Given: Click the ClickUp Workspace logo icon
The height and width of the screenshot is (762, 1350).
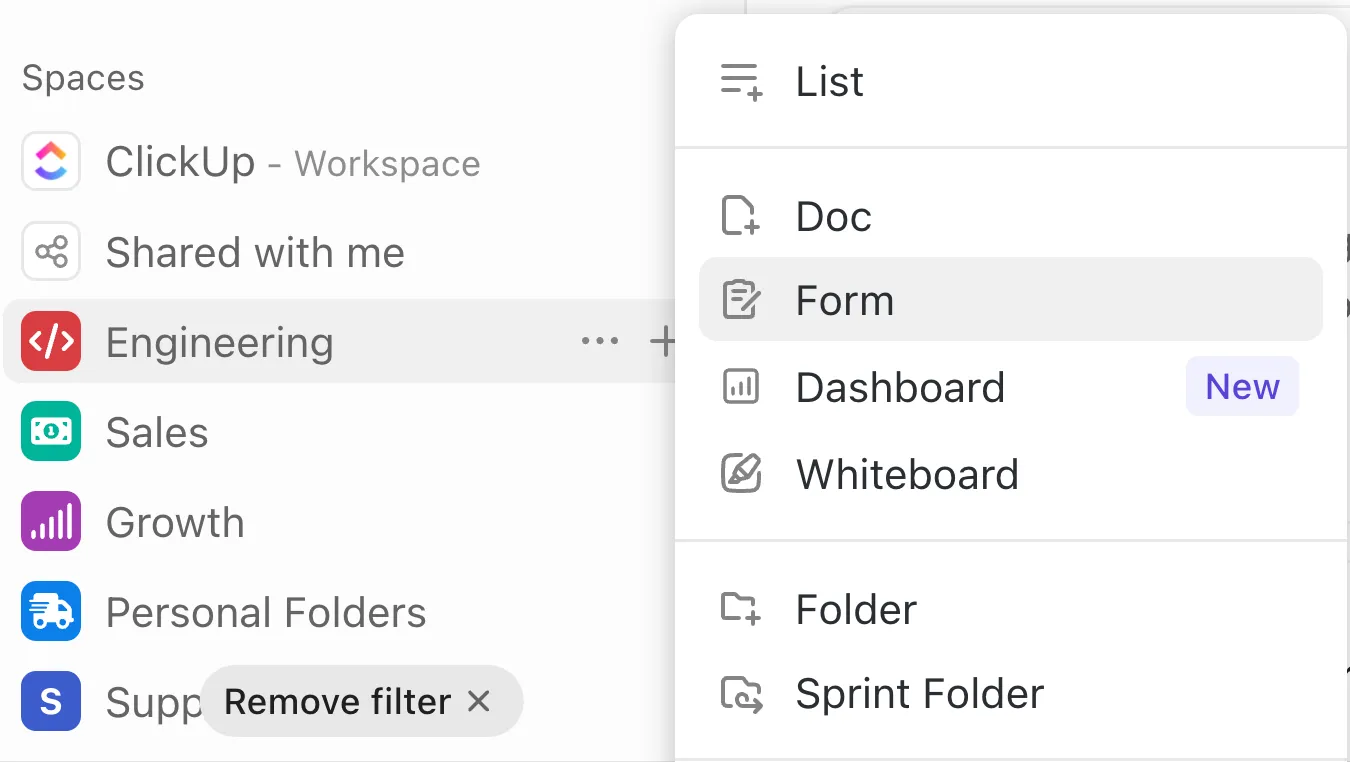Looking at the screenshot, I should tap(51, 161).
